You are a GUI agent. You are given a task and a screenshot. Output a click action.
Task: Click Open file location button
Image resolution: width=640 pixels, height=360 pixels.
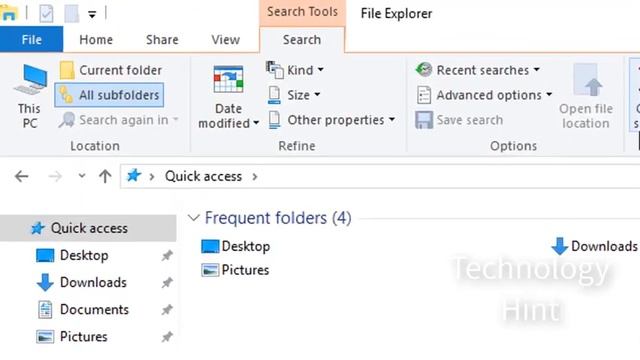click(586, 96)
